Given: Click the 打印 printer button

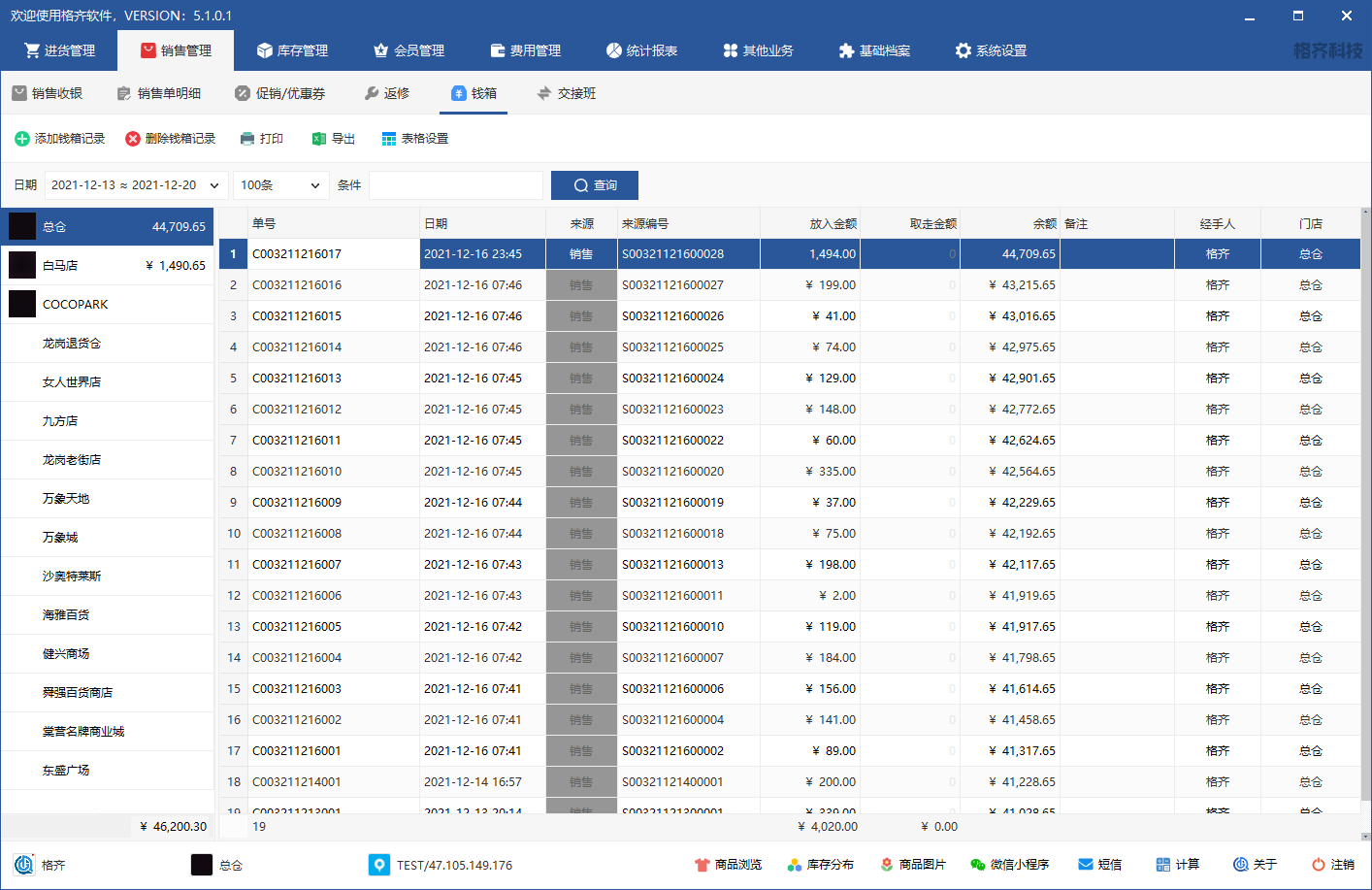Looking at the screenshot, I should tap(261, 139).
